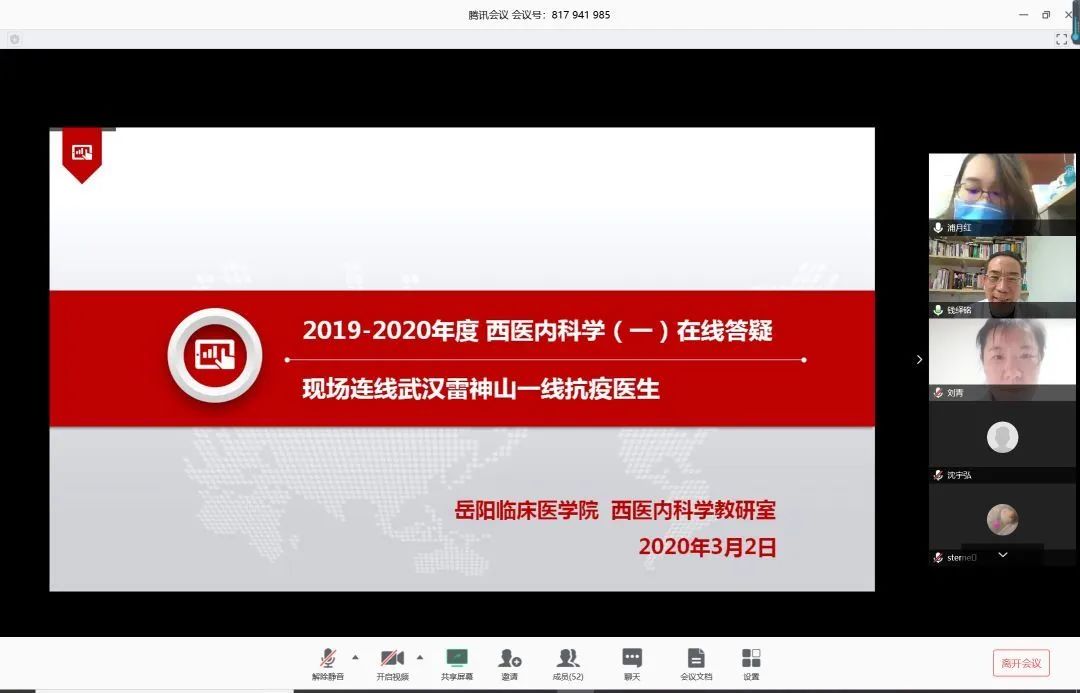This screenshot has width=1080, height=693.
Task: Enter full screen mode via top-right icon
Action: click(x=1062, y=39)
